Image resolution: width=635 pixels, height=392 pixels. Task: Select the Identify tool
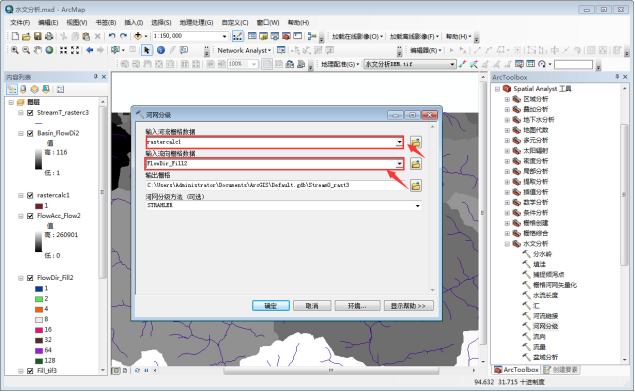161,50
